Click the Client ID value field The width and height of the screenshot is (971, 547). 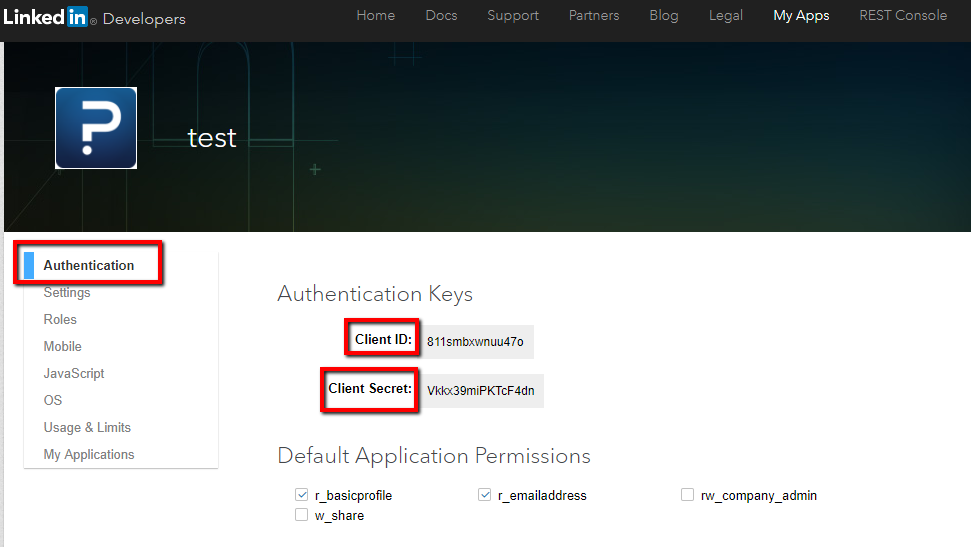476,342
